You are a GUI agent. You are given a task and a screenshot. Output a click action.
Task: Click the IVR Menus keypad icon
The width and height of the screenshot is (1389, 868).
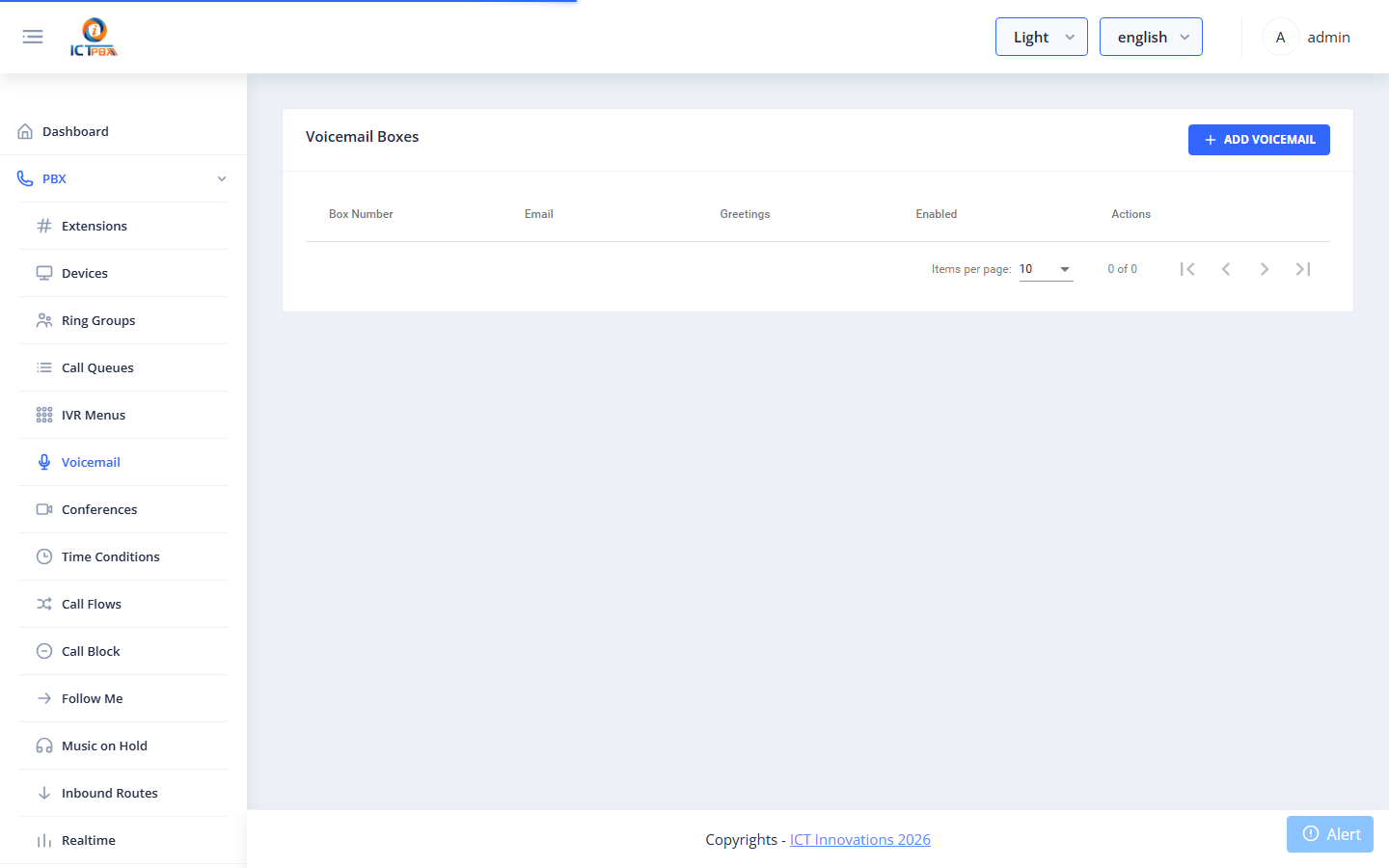[x=44, y=415]
